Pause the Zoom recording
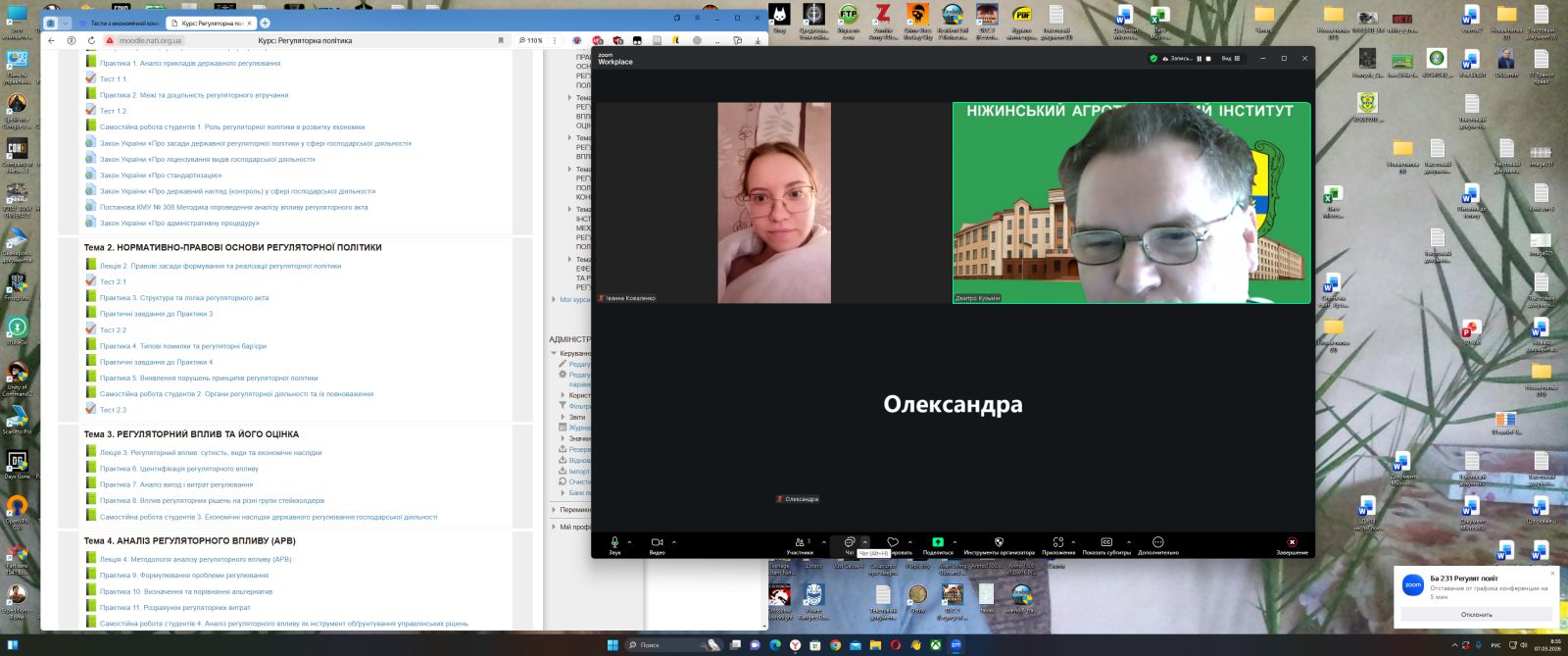 click(1199, 59)
